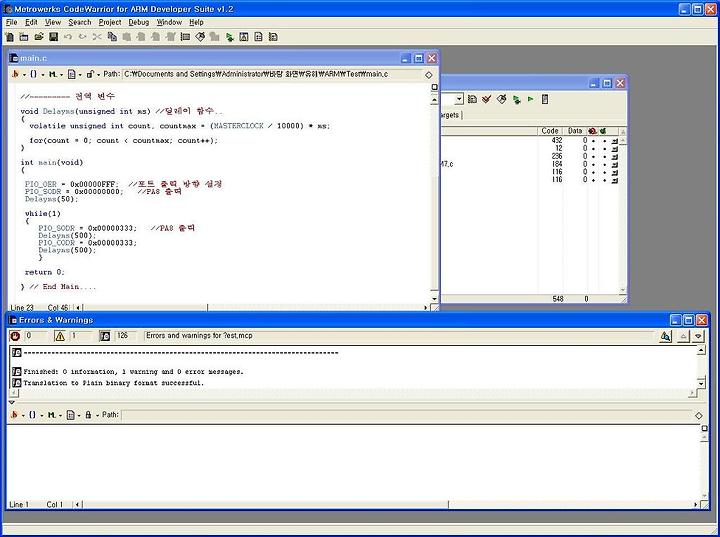720x537 pixels.
Task: Click the Path field of main.c window
Action: click(x=272, y=74)
